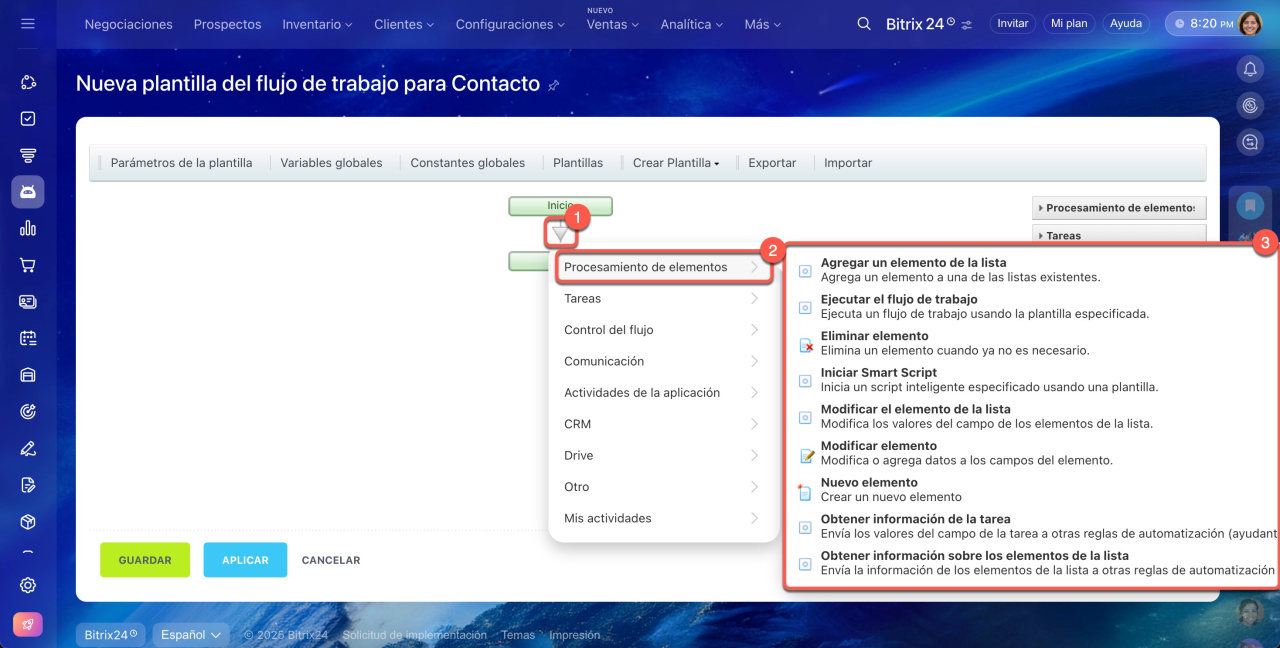This screenshot has width=1280, height=648.
Task: Click the Eliminar elemento action icon
Action: coord(806,344)
